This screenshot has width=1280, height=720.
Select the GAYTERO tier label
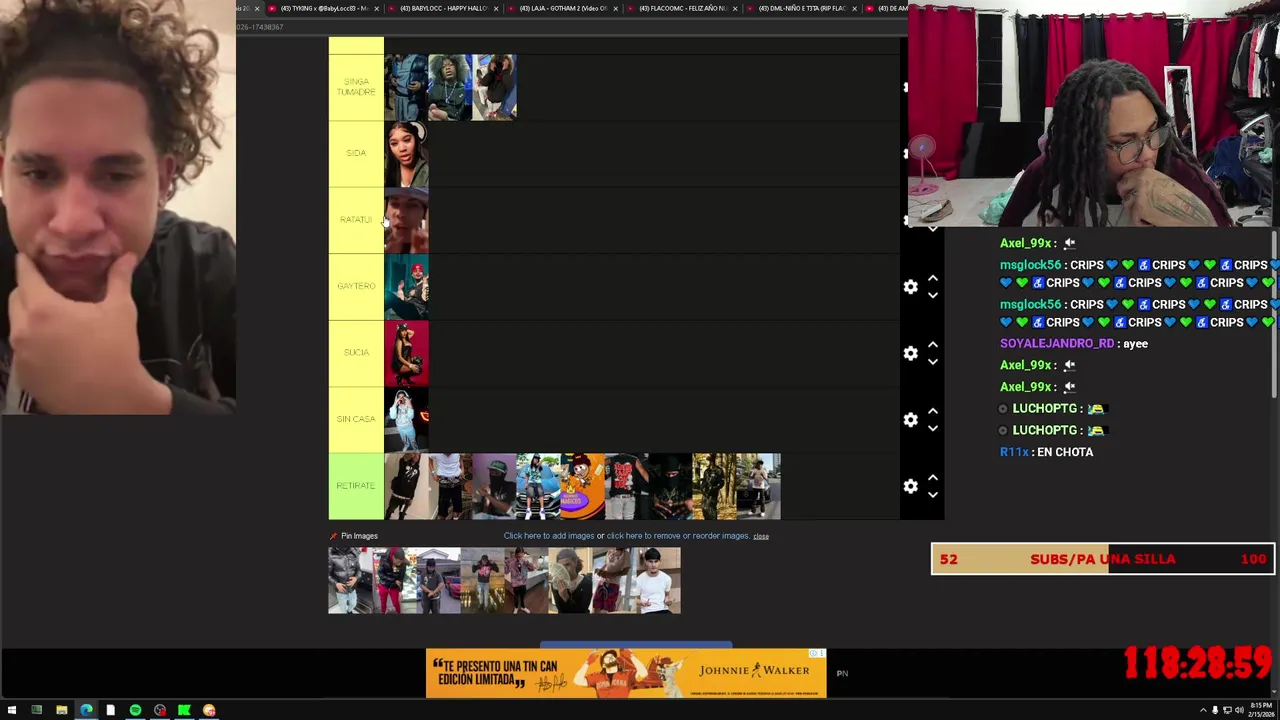[356, 287]
